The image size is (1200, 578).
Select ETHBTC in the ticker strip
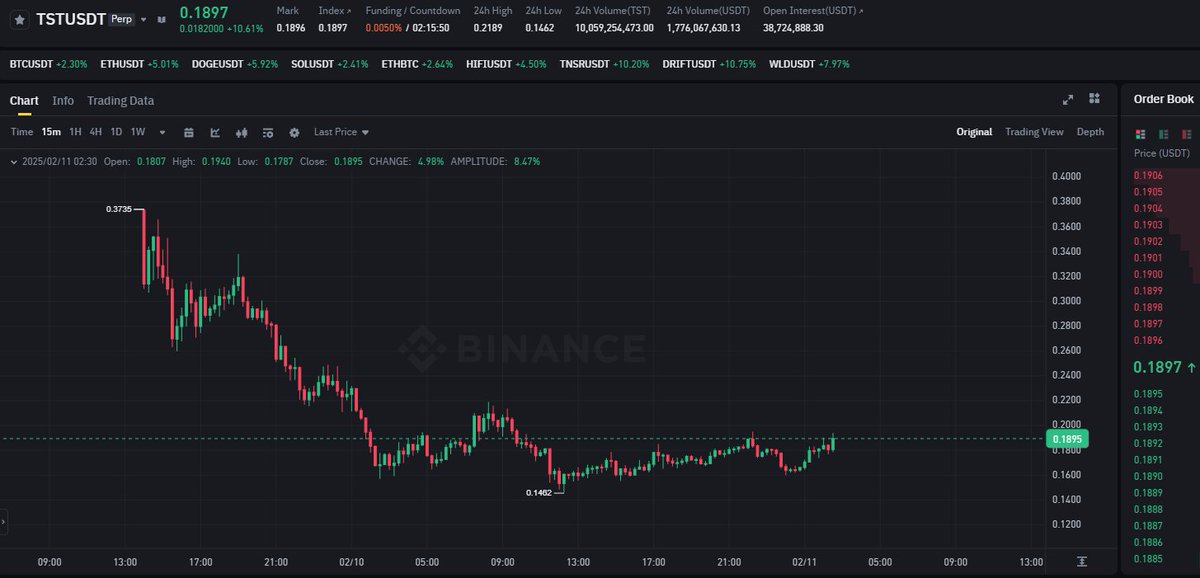point(417,64)
